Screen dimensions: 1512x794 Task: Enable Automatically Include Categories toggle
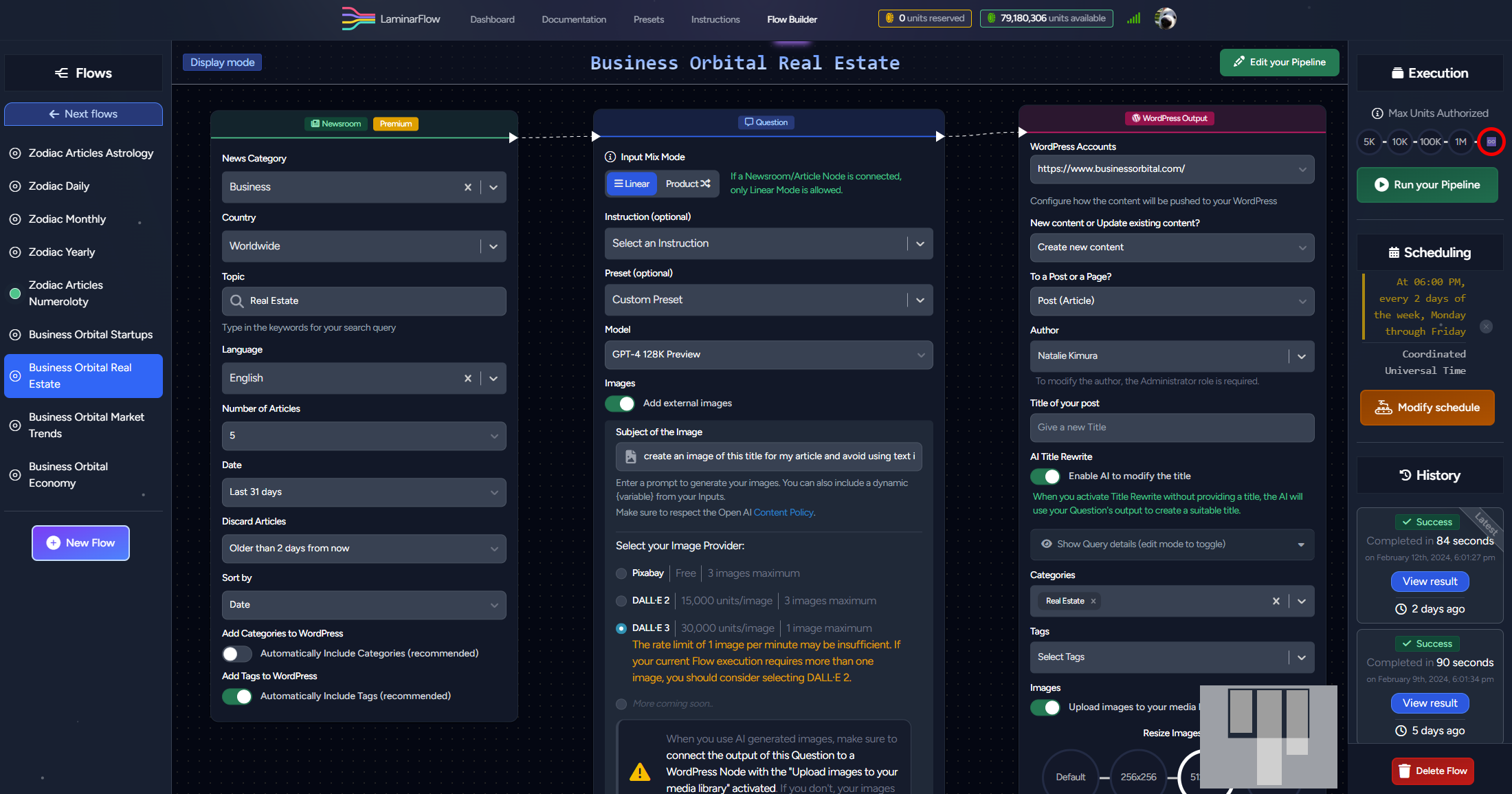[x=237, y=654]
